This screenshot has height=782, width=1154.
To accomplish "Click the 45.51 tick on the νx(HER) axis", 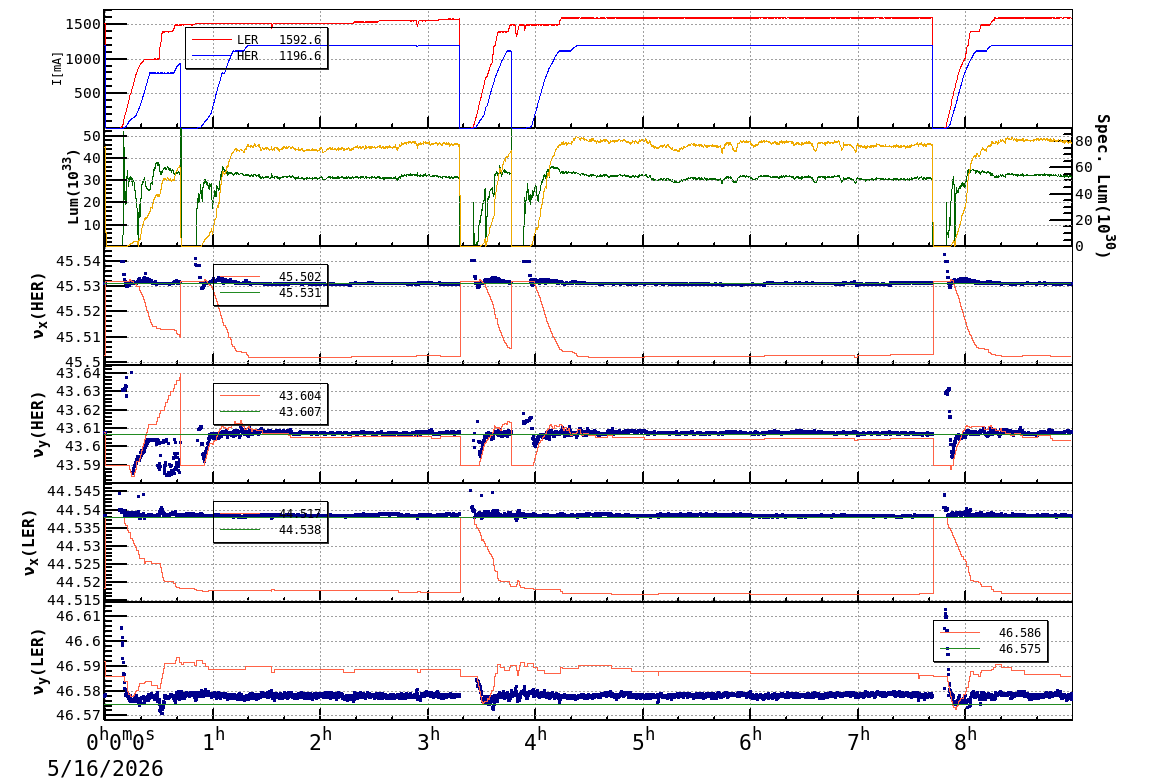I will click(x=79, y=337).
